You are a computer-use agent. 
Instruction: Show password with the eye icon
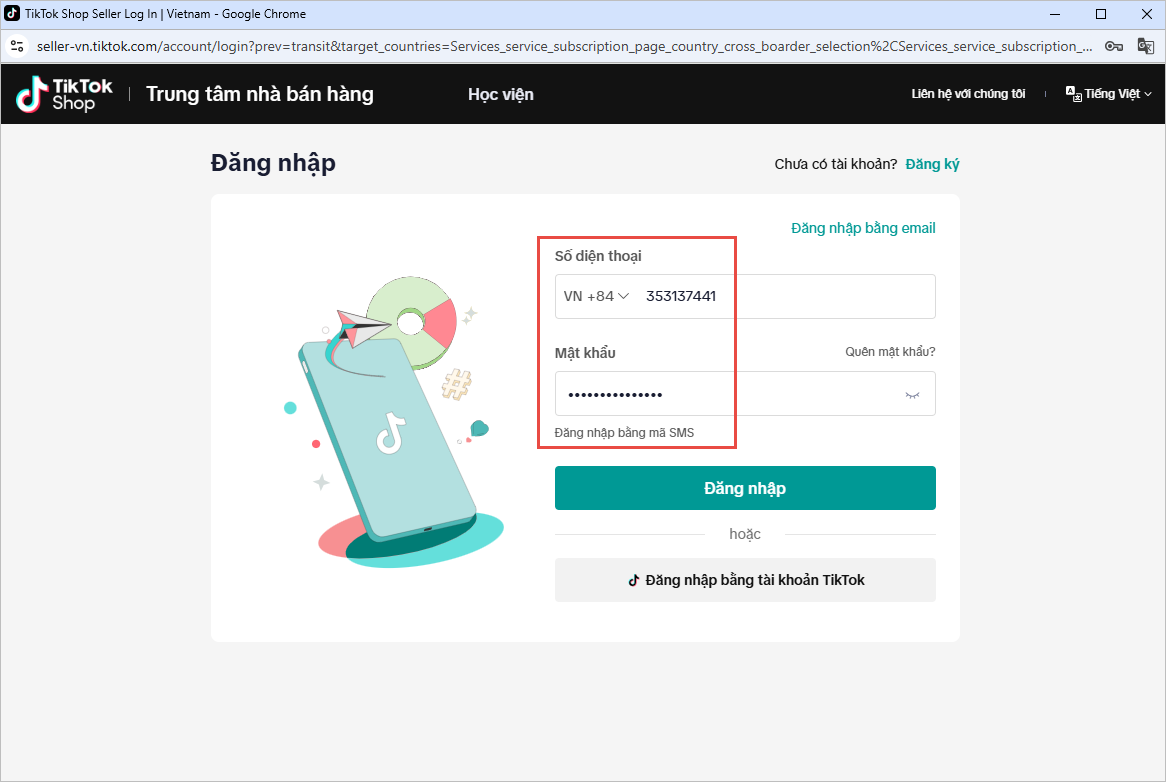[x=912, y=395]
